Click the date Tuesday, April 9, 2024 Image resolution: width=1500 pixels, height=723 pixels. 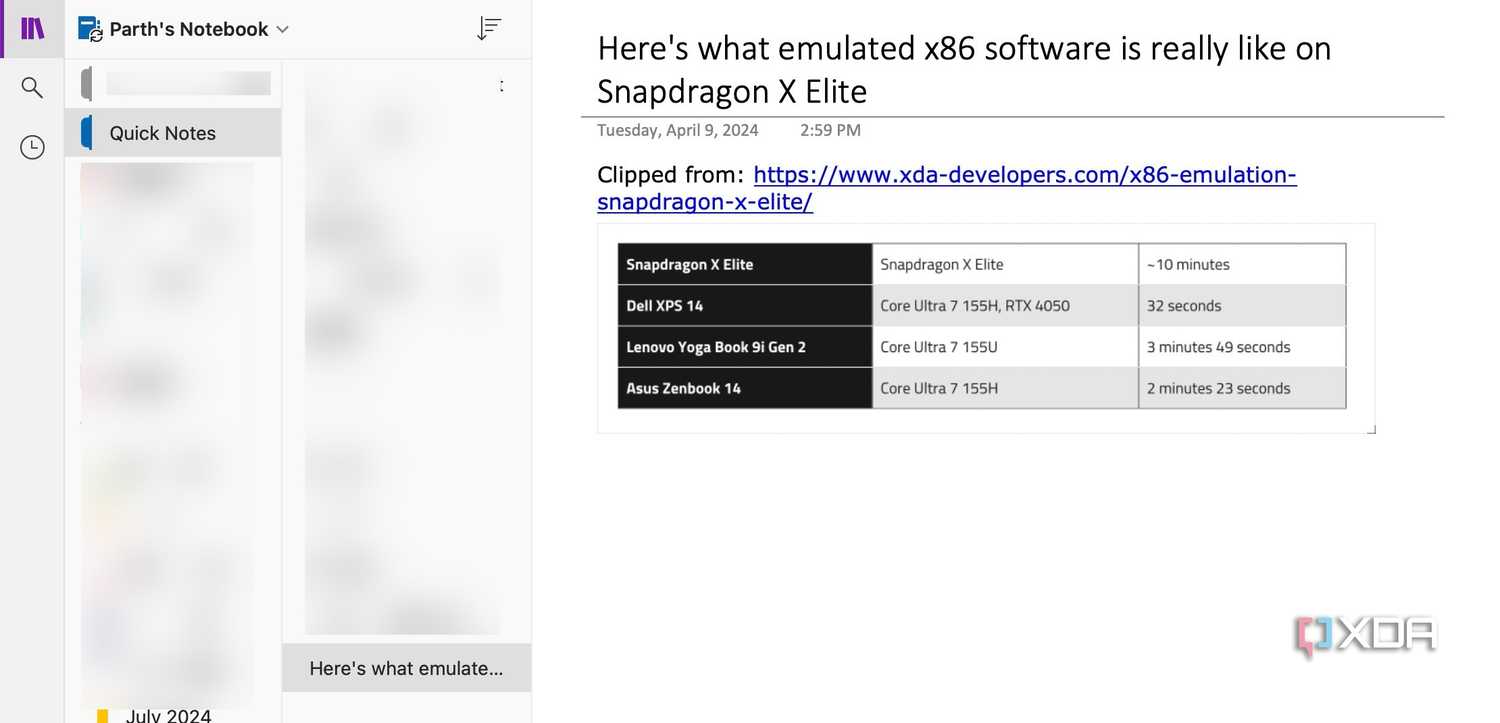[678, 130]
